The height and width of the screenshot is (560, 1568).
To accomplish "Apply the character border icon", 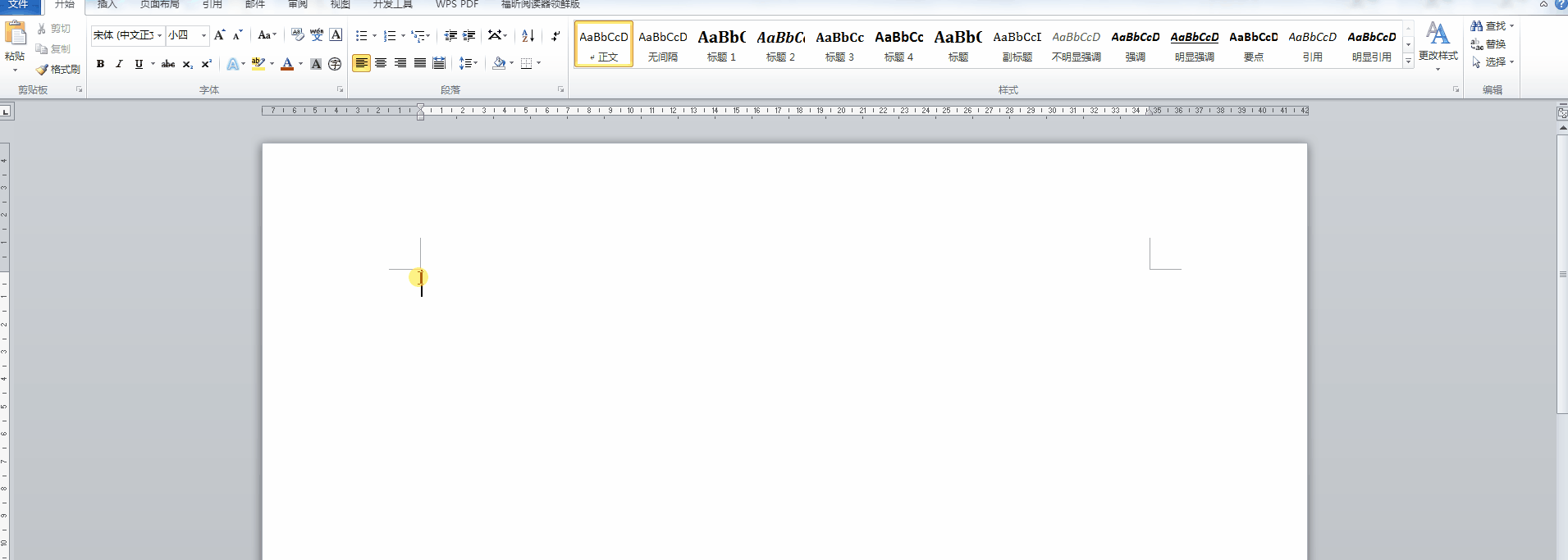I will click(336, 35).
